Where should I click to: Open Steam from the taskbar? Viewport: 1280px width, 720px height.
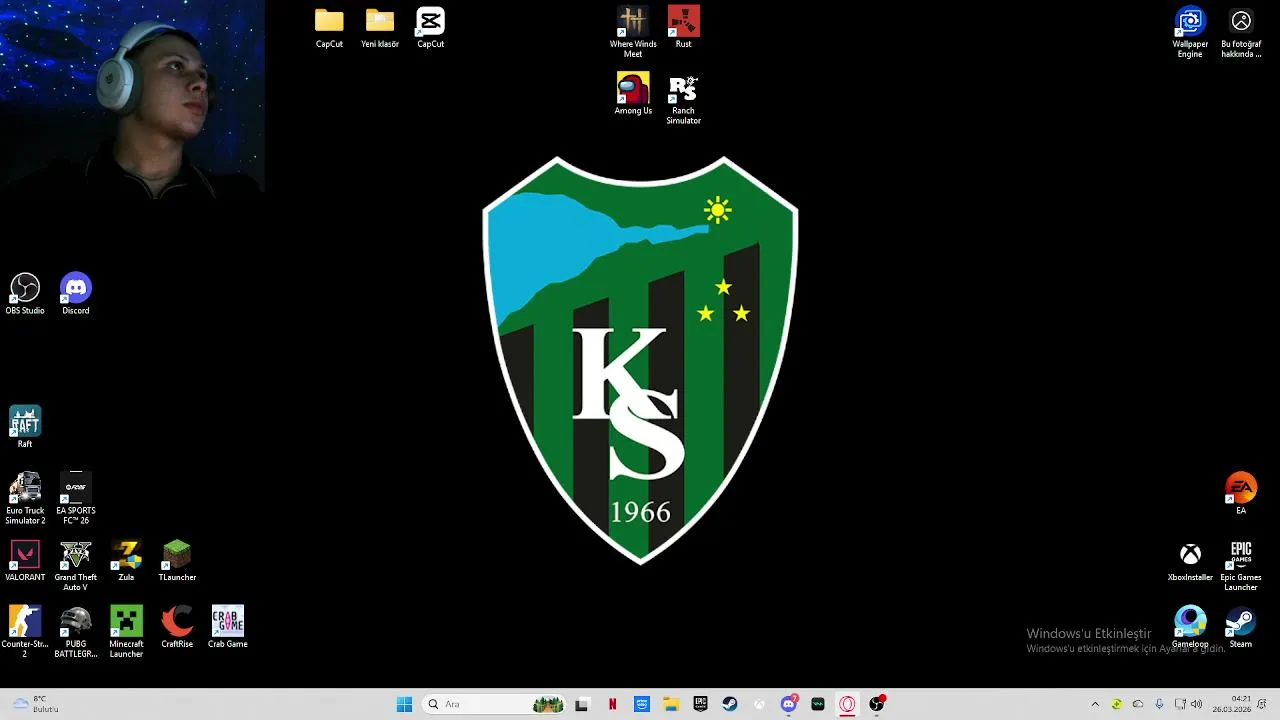click(730, 704)
